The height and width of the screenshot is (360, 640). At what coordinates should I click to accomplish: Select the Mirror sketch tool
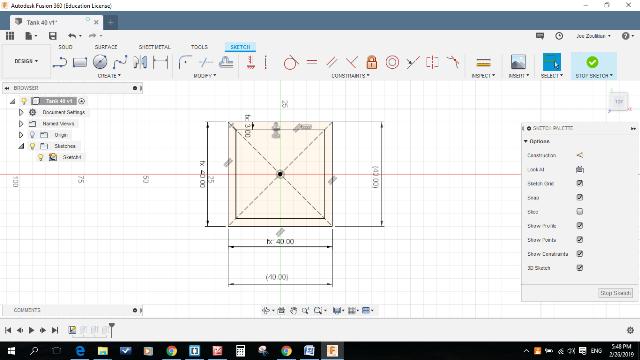140,62
